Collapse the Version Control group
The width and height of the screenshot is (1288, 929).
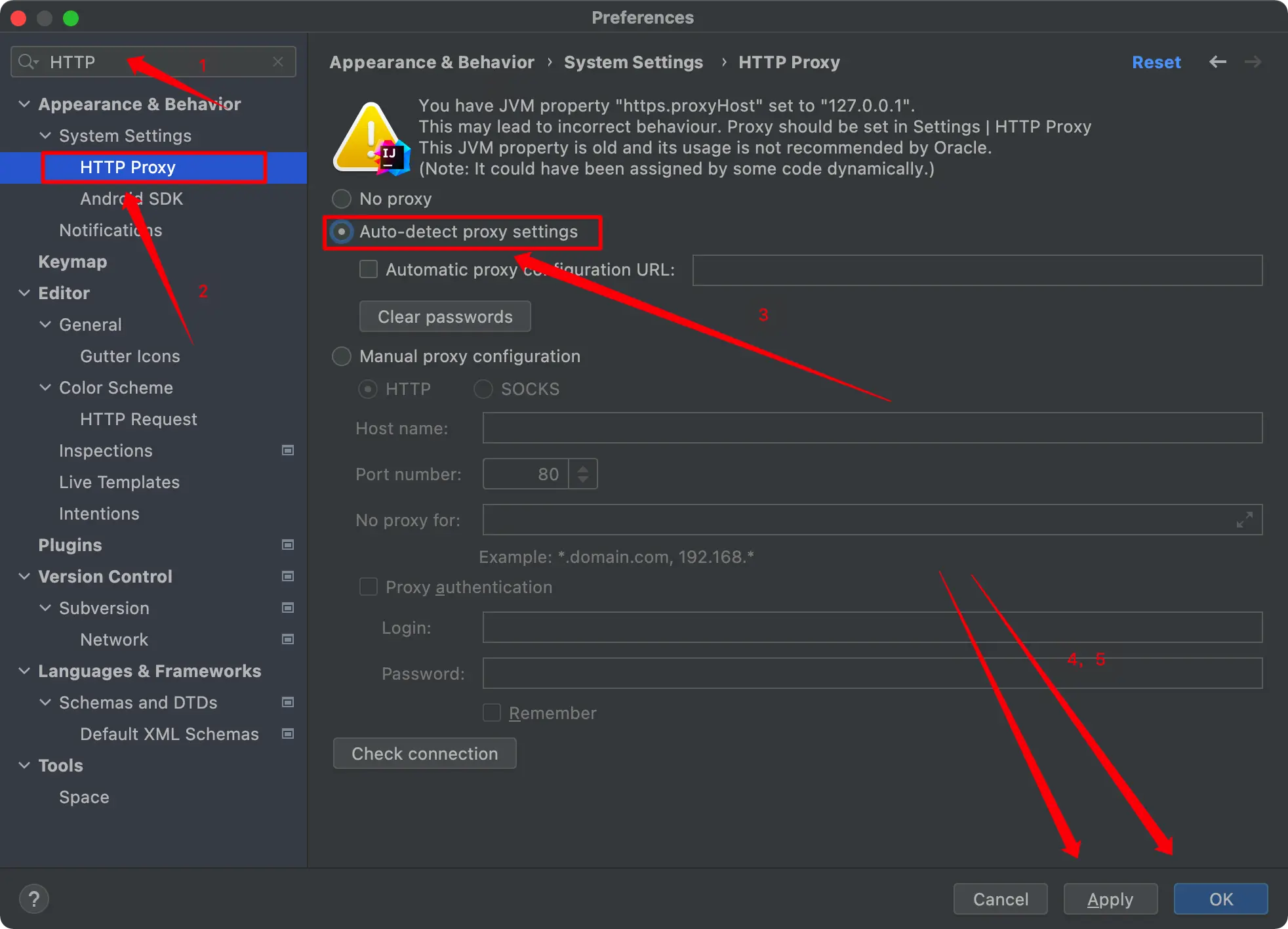coord(24,577)
